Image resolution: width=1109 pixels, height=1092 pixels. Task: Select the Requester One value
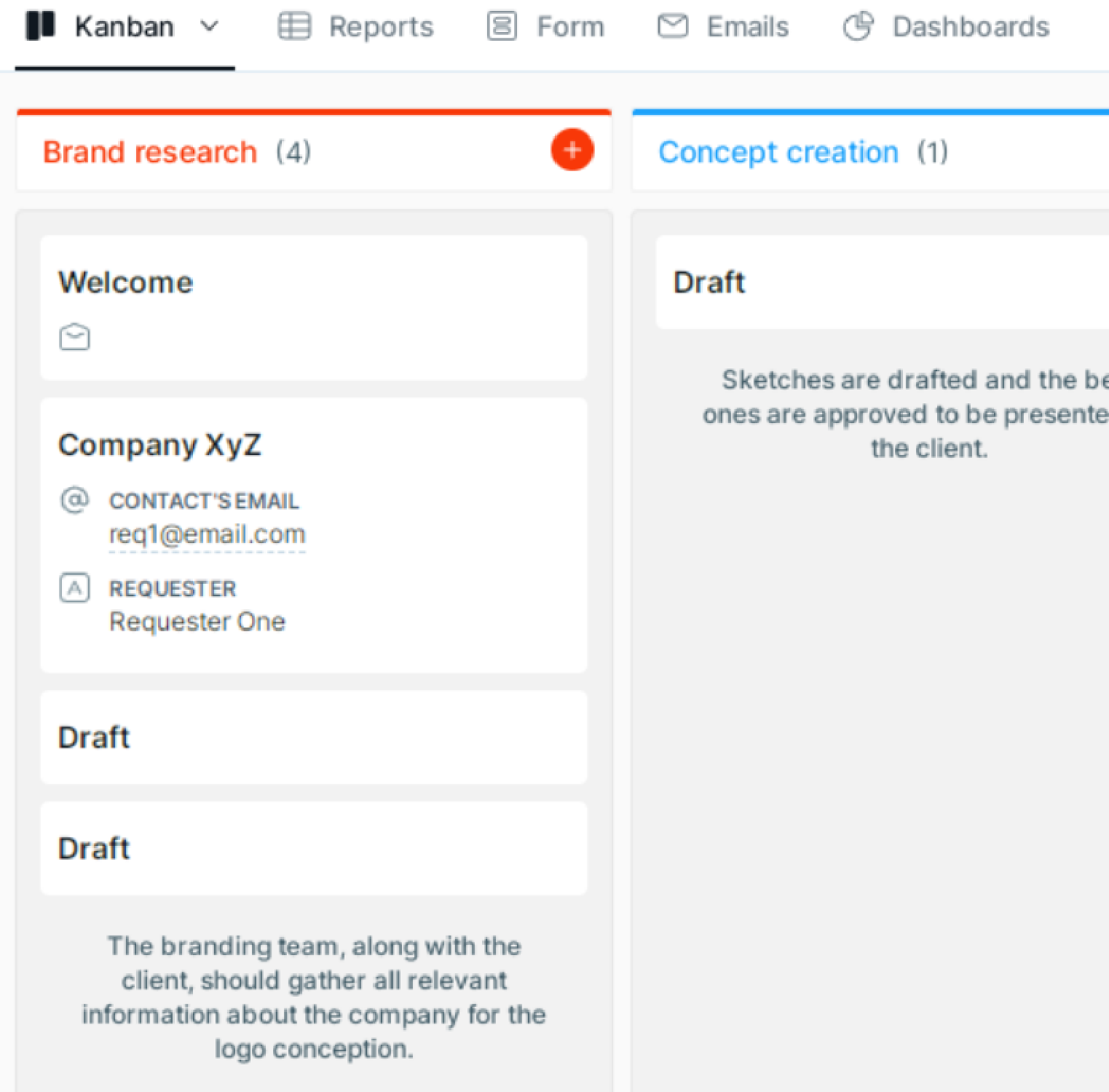pyautogui.click(x=197, y=622)
